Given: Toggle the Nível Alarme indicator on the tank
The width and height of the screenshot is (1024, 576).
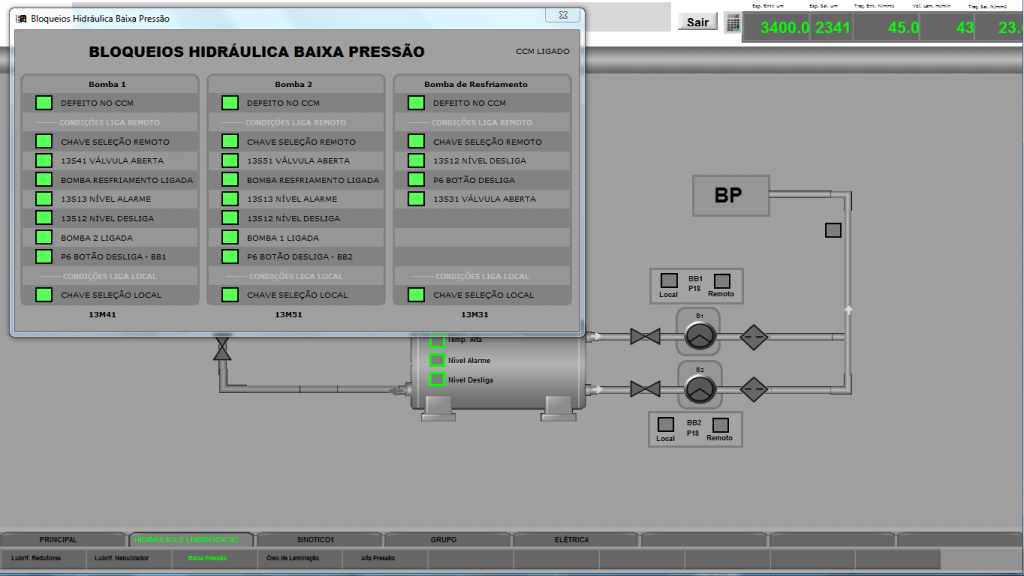Looking at the screenshot, I should click(437, 360).
